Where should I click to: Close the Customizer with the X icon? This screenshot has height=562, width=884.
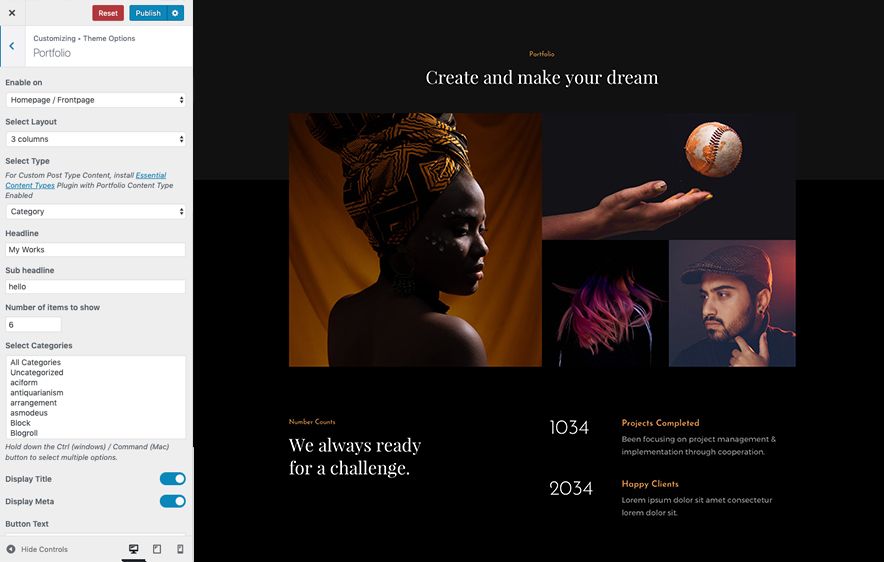click(12, 12)
